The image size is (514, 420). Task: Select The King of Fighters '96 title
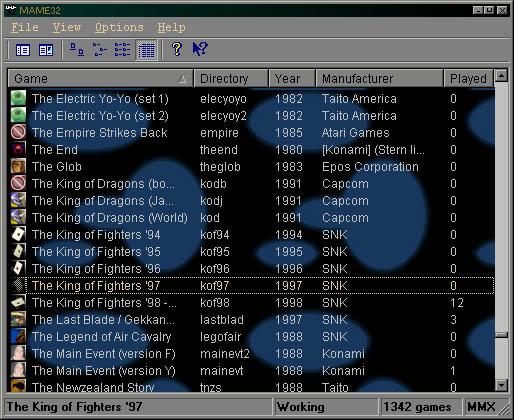tap(96, 269)
